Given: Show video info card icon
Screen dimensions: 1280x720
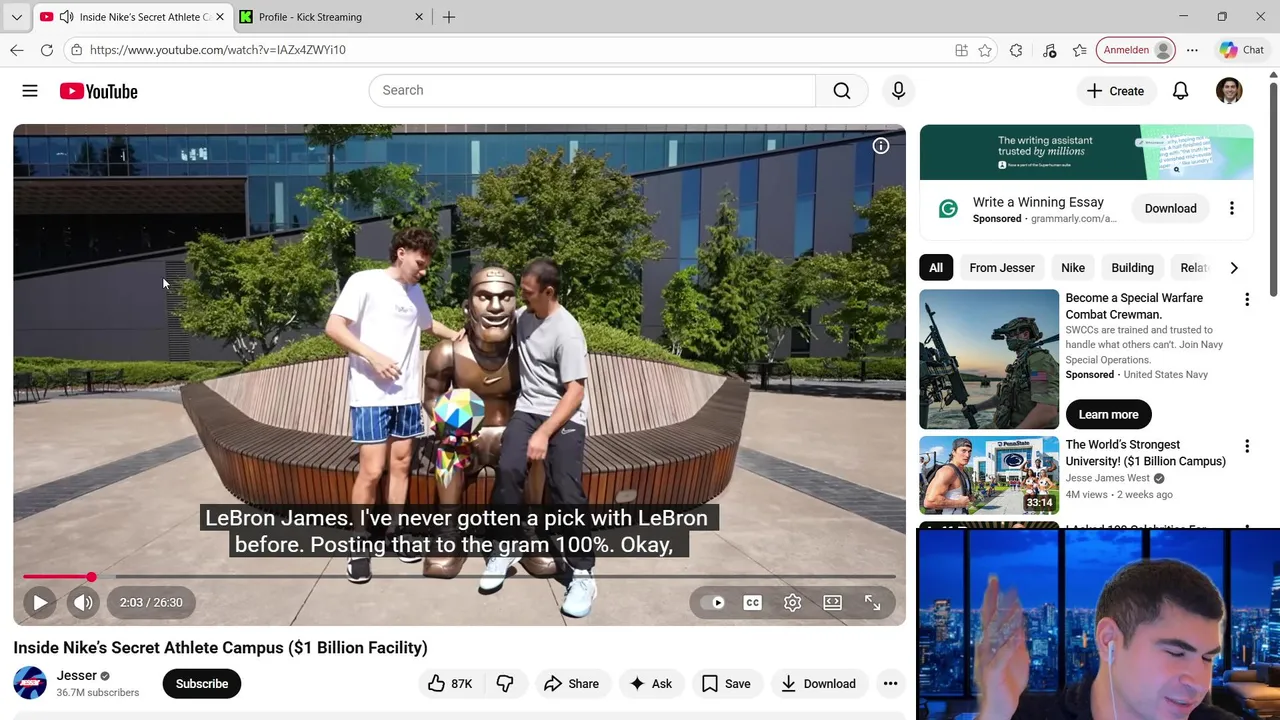Looking at the screenshot, I should (x=881, y=146).
